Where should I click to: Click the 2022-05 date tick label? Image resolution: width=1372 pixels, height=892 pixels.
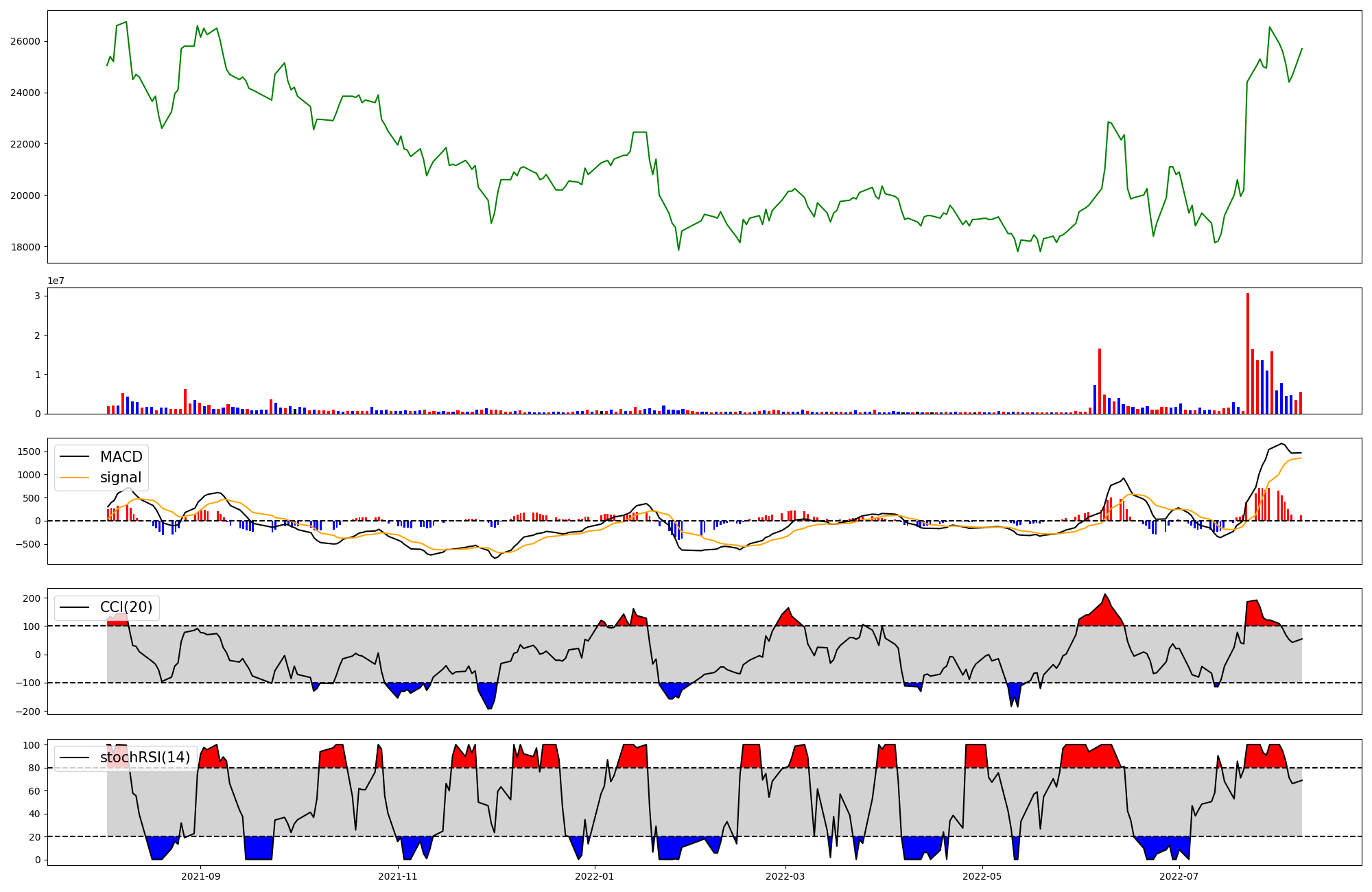click(x=982, y=876)
